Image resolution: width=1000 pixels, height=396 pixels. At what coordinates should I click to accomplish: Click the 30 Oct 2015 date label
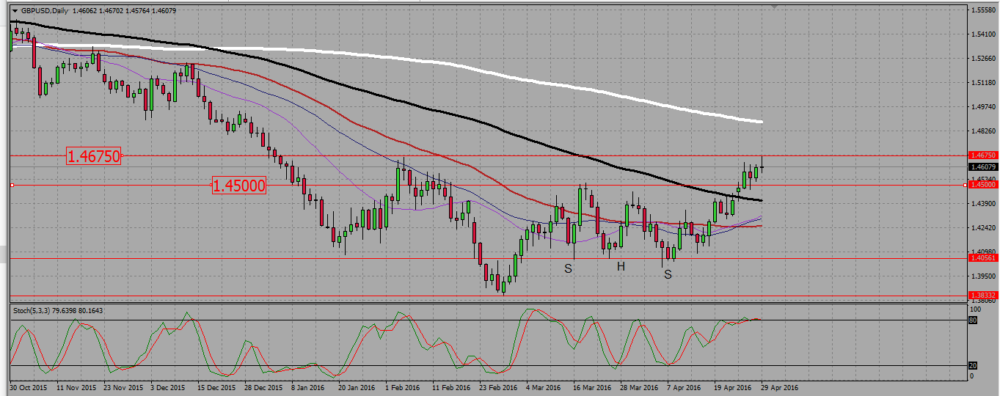(28, 387)
